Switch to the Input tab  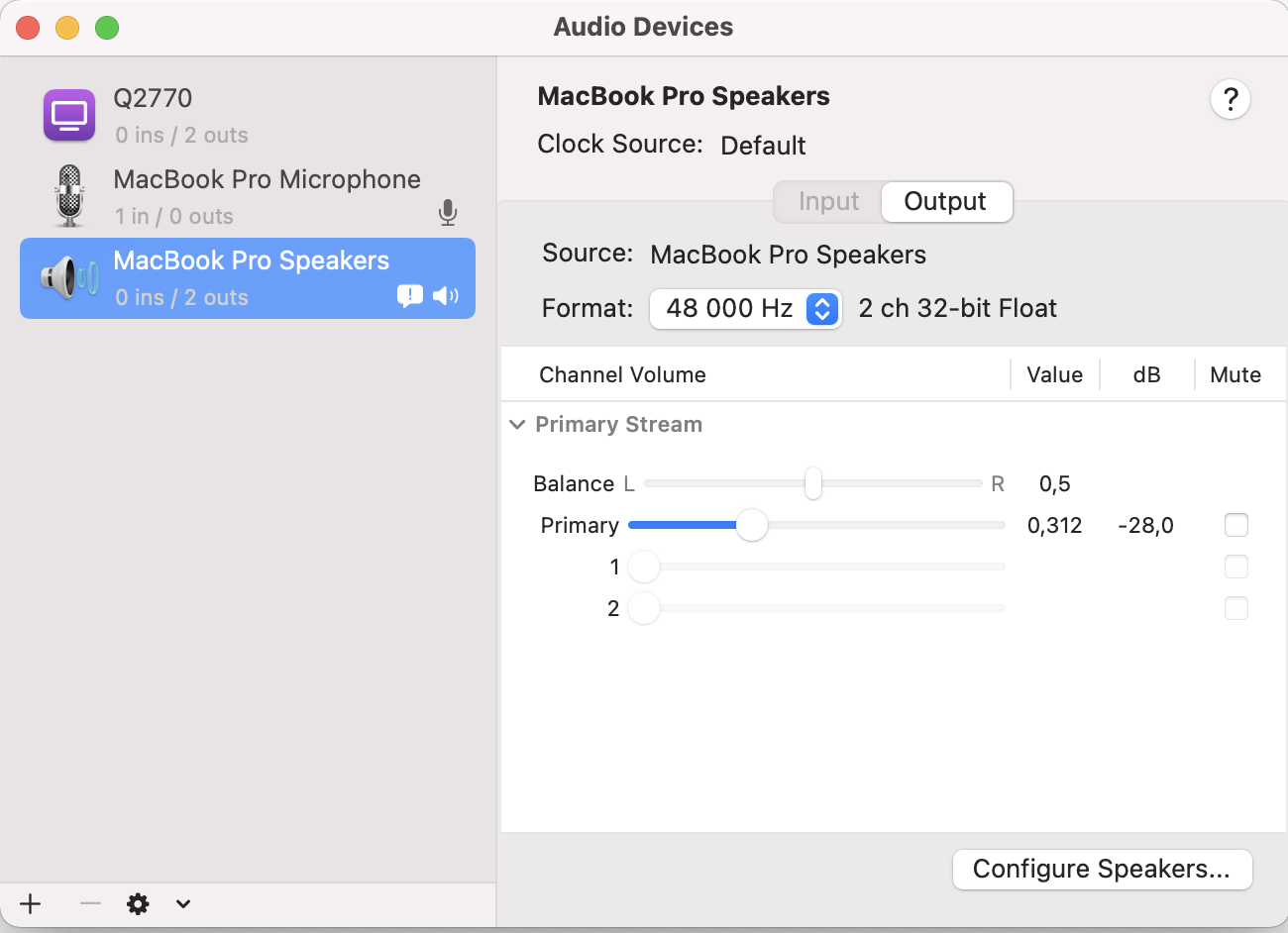pyautogui.click(x=828, y=202)
